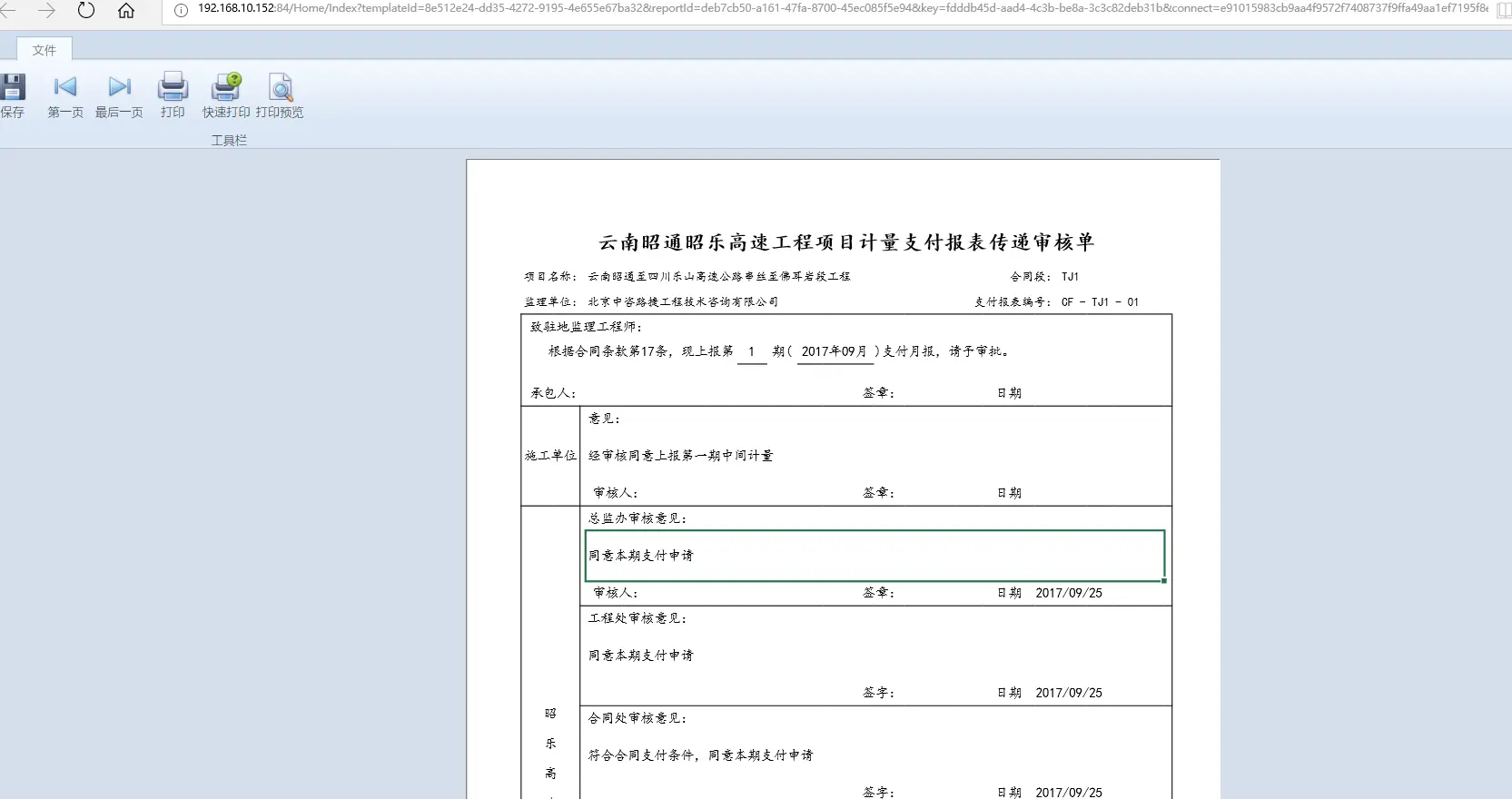1512x799 pixels.
Task: Click text '经审核同意上报第一期中间计量'
Action: pyautogui.click(x=681, y=456)
